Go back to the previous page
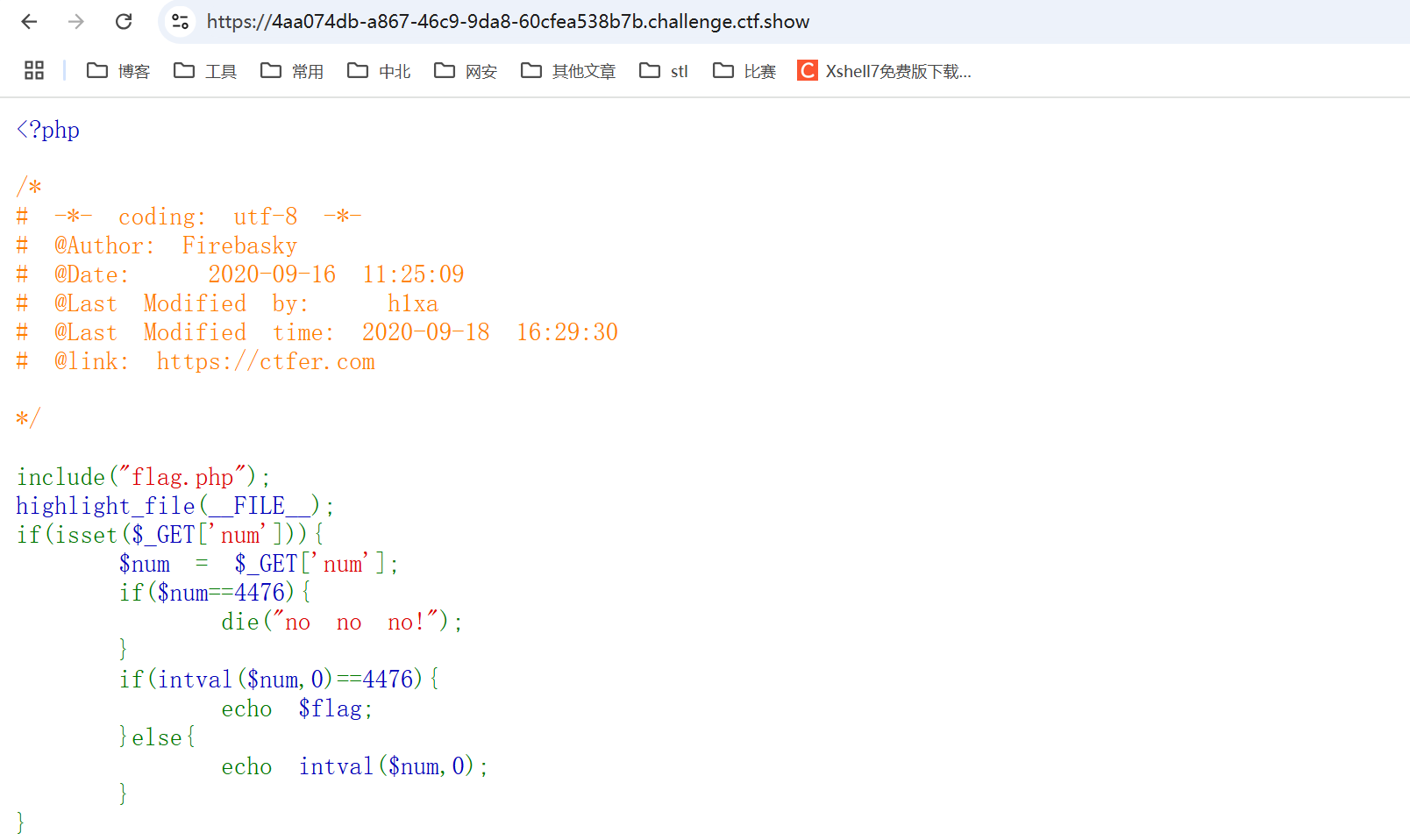Screen dimensions: 1410x840 click(x=29, y=21)
